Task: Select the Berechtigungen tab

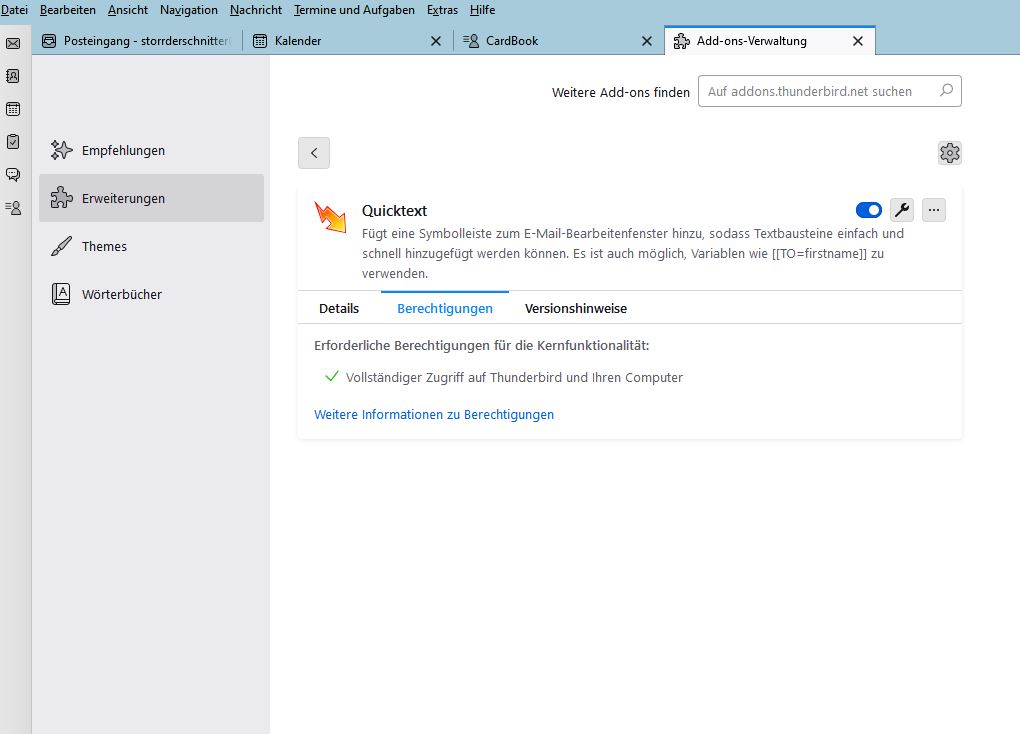Action: (x=445, y=308)
